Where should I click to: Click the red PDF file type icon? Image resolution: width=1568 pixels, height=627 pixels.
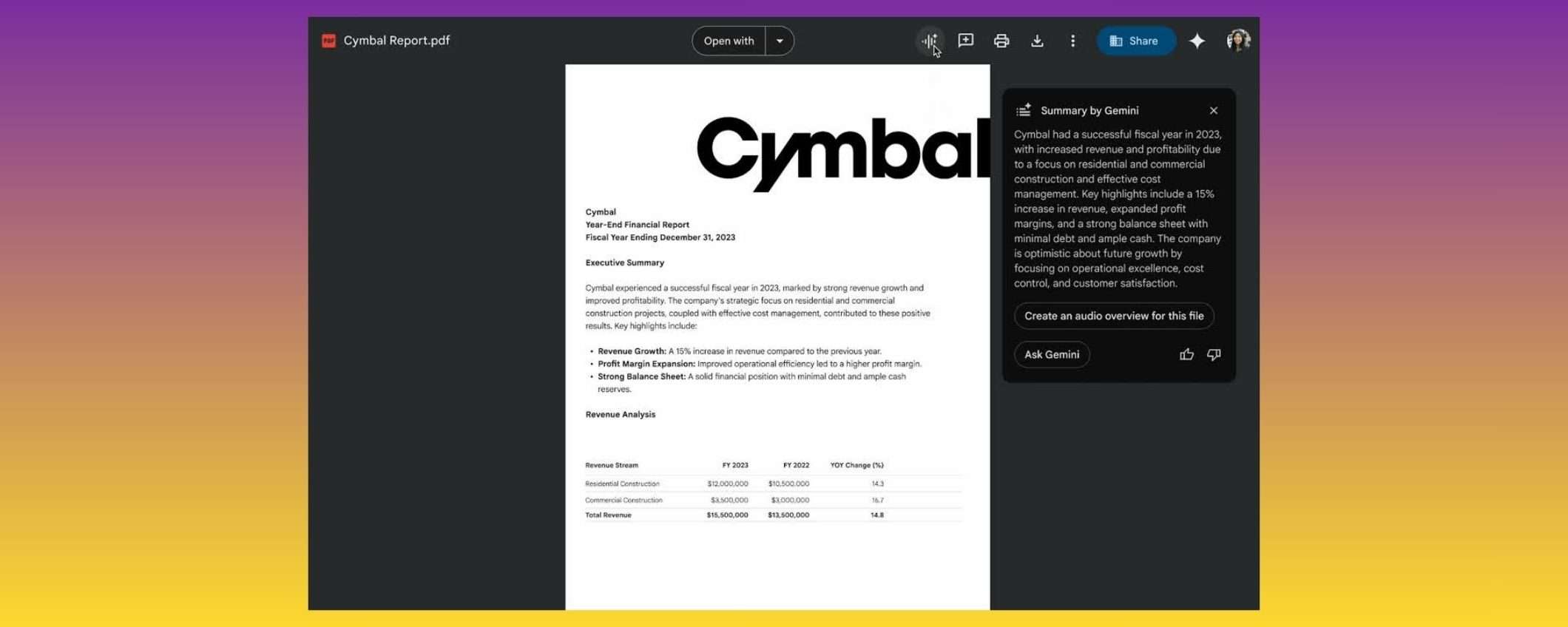(x=329, y=41)
